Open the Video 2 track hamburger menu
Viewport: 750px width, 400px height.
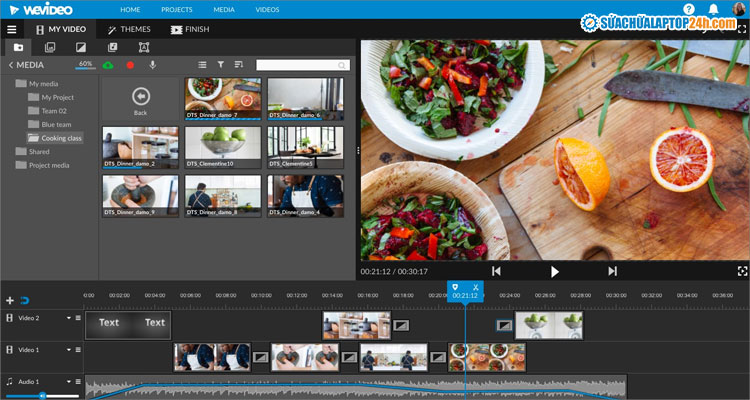pyautogui.click(x=78, y=318)
